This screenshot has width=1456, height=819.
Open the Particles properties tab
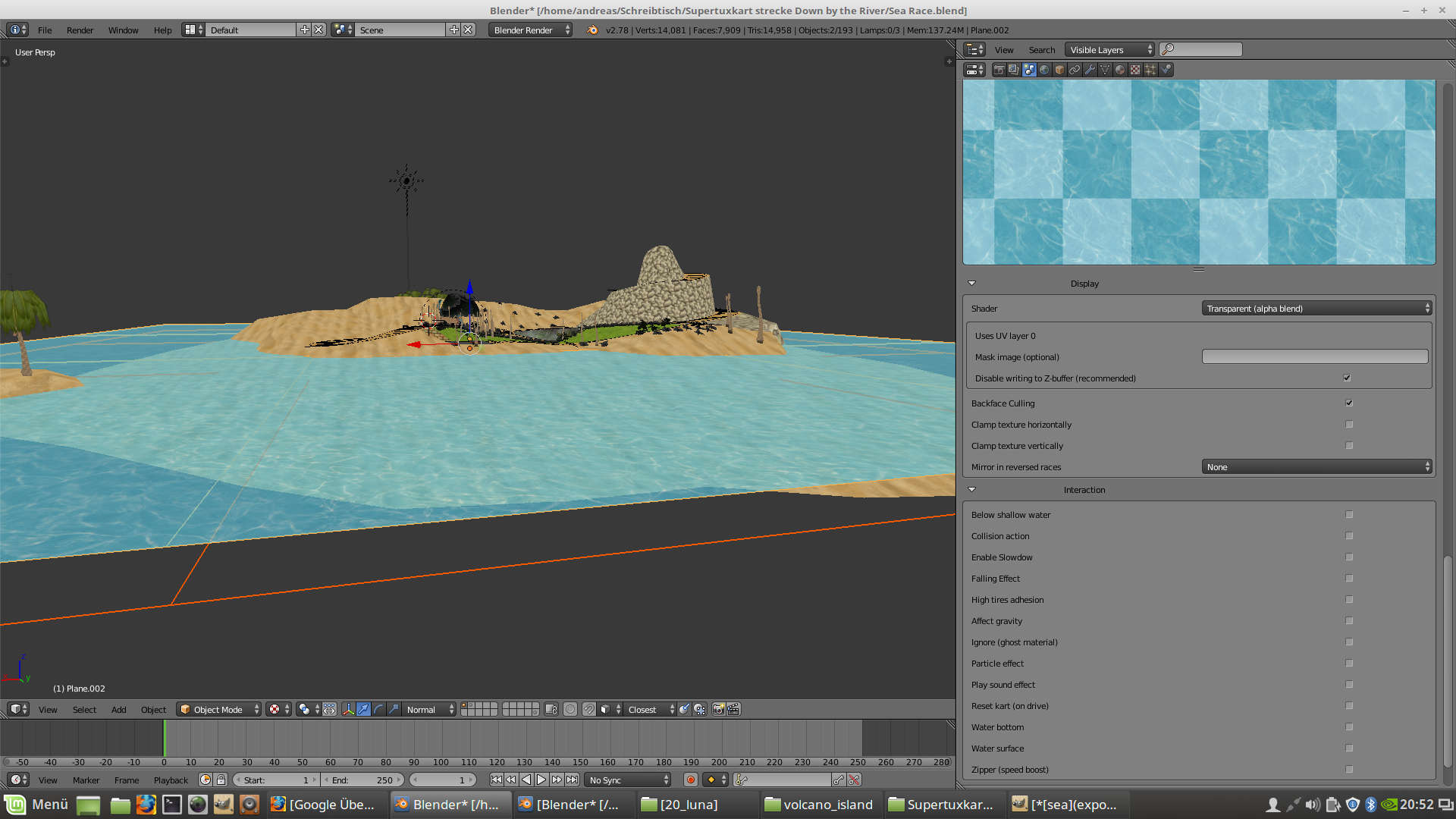(x=1150, y=70)
